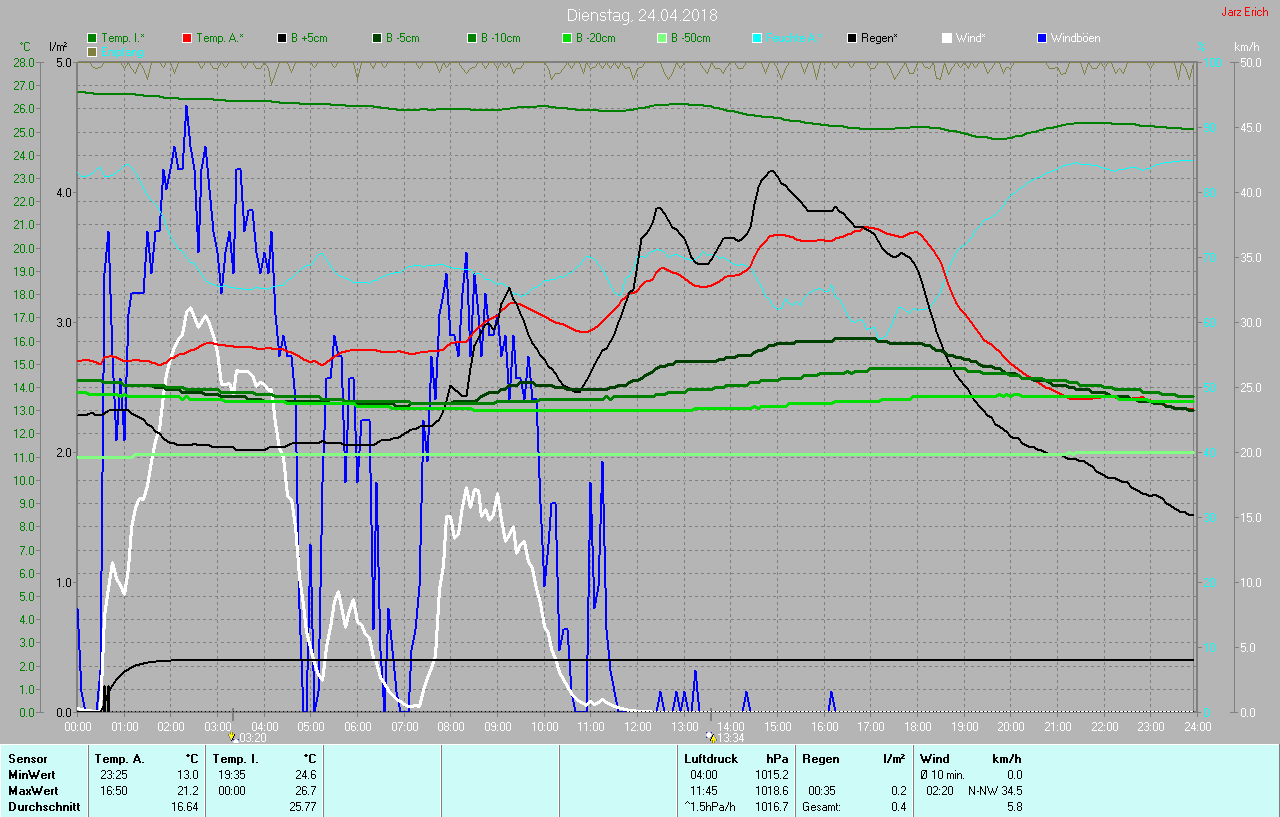Click the 04:00 minimum time for Luftdruck
The height and width of the screenshot is (817, 1280).
click(704, 775)
